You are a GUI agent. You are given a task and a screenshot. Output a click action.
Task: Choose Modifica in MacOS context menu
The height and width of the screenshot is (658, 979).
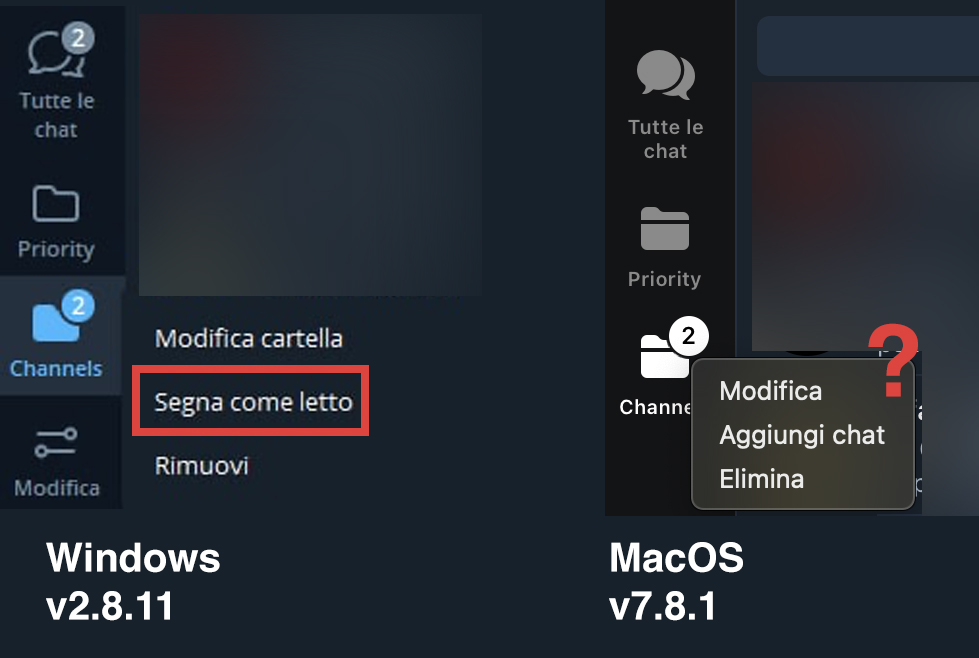click(x=770, y=391)
